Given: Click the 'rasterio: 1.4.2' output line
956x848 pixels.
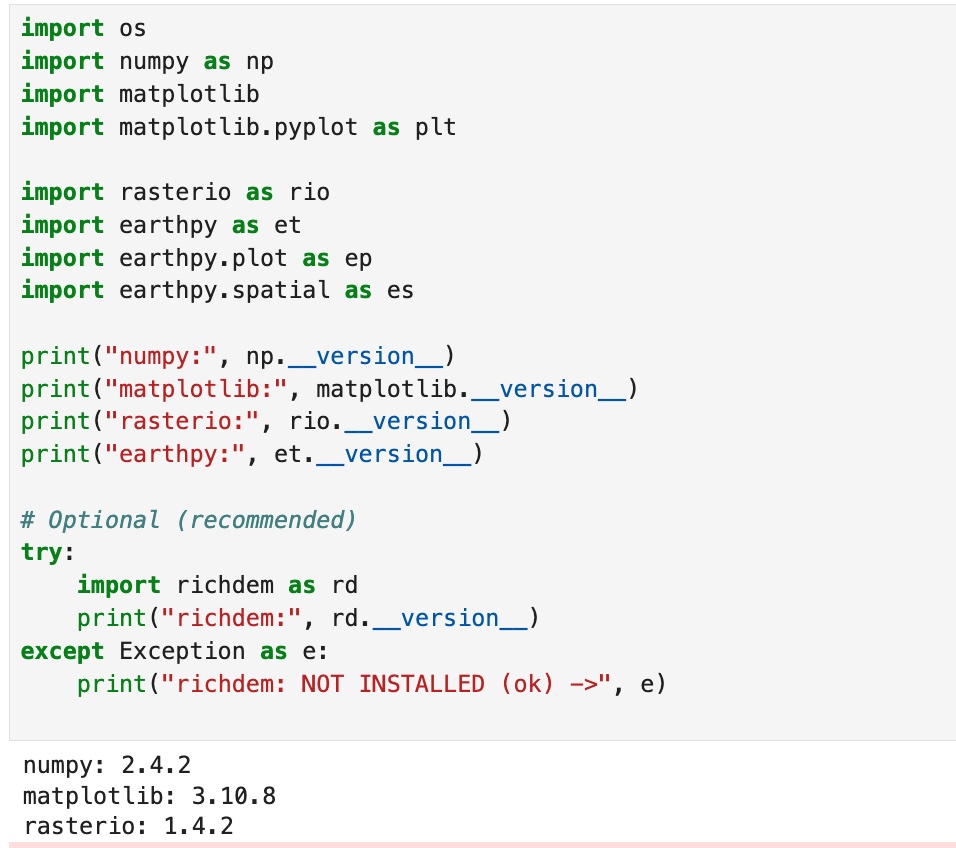Looking at the screenshot, I should [x=127, y=827].
